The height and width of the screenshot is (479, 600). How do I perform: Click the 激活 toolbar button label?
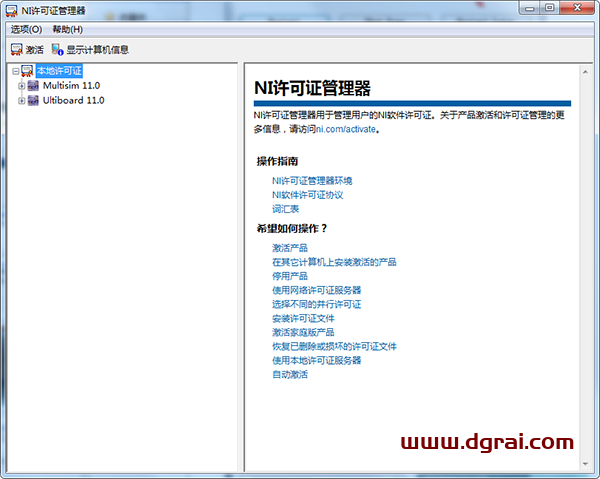pos(35,50)
